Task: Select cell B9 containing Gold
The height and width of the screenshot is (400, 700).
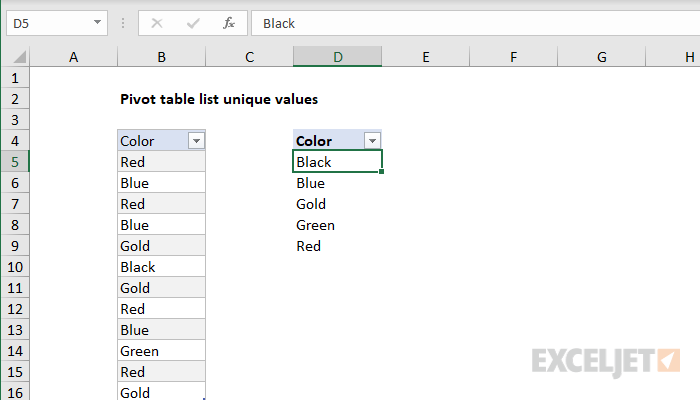Action: click(x=162, y=246)
